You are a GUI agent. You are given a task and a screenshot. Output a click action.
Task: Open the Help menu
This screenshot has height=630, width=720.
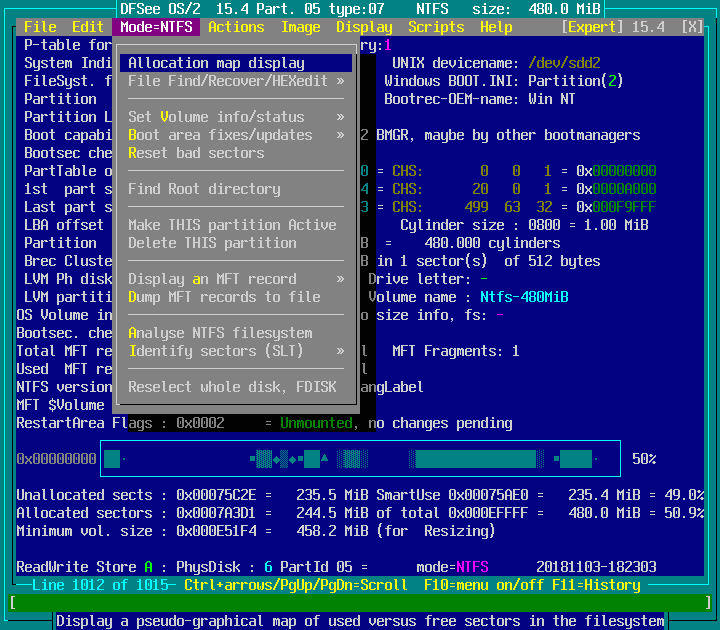tap(496, 27)
